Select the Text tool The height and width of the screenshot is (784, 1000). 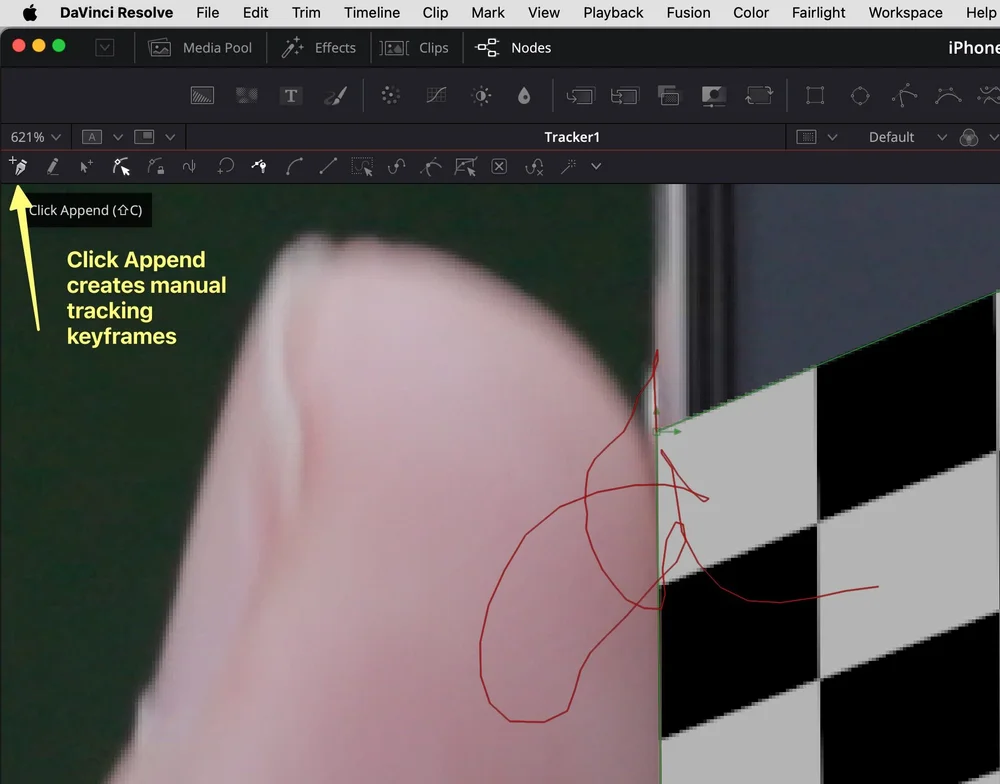291,95
